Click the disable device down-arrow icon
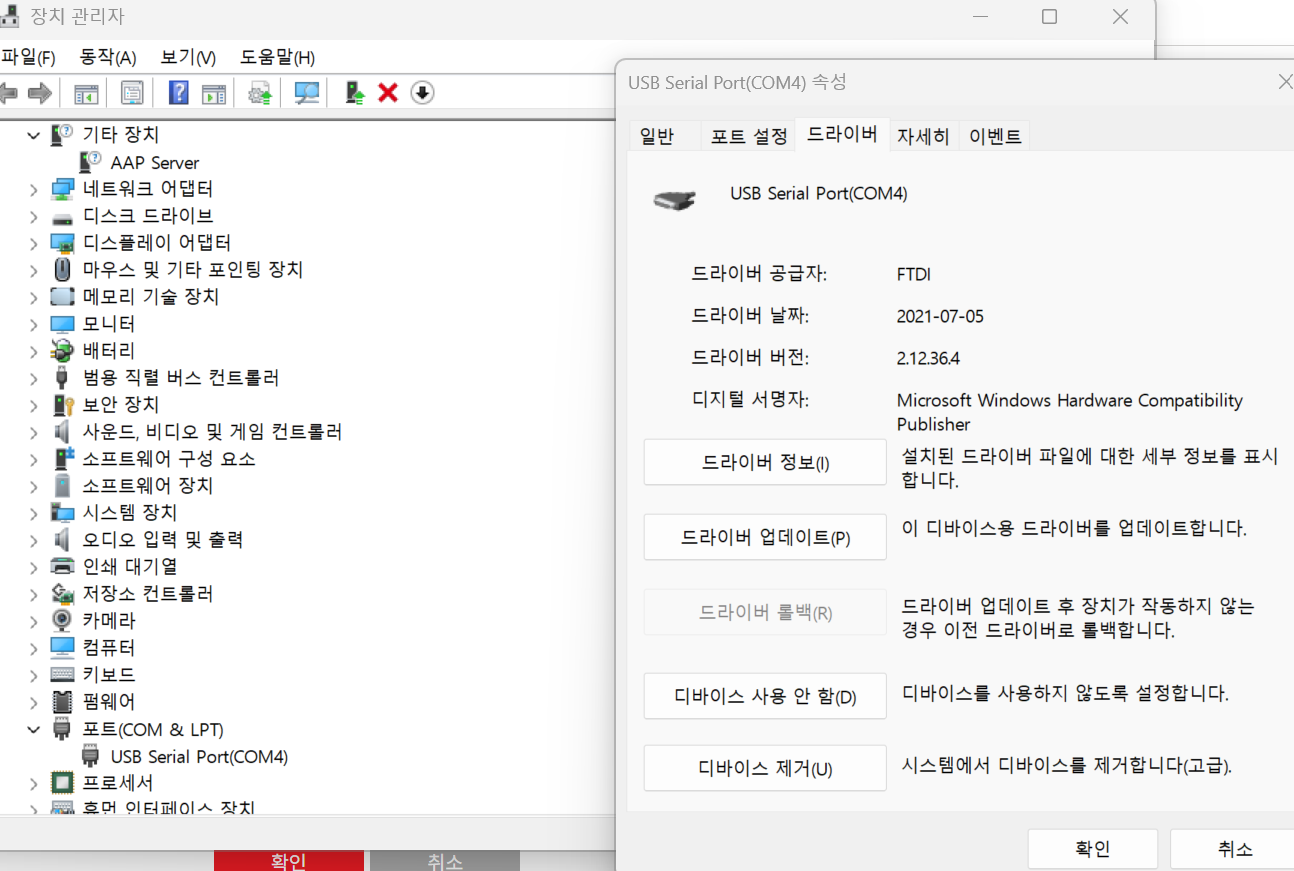1294x871 pixels. [x=422, y=93]
